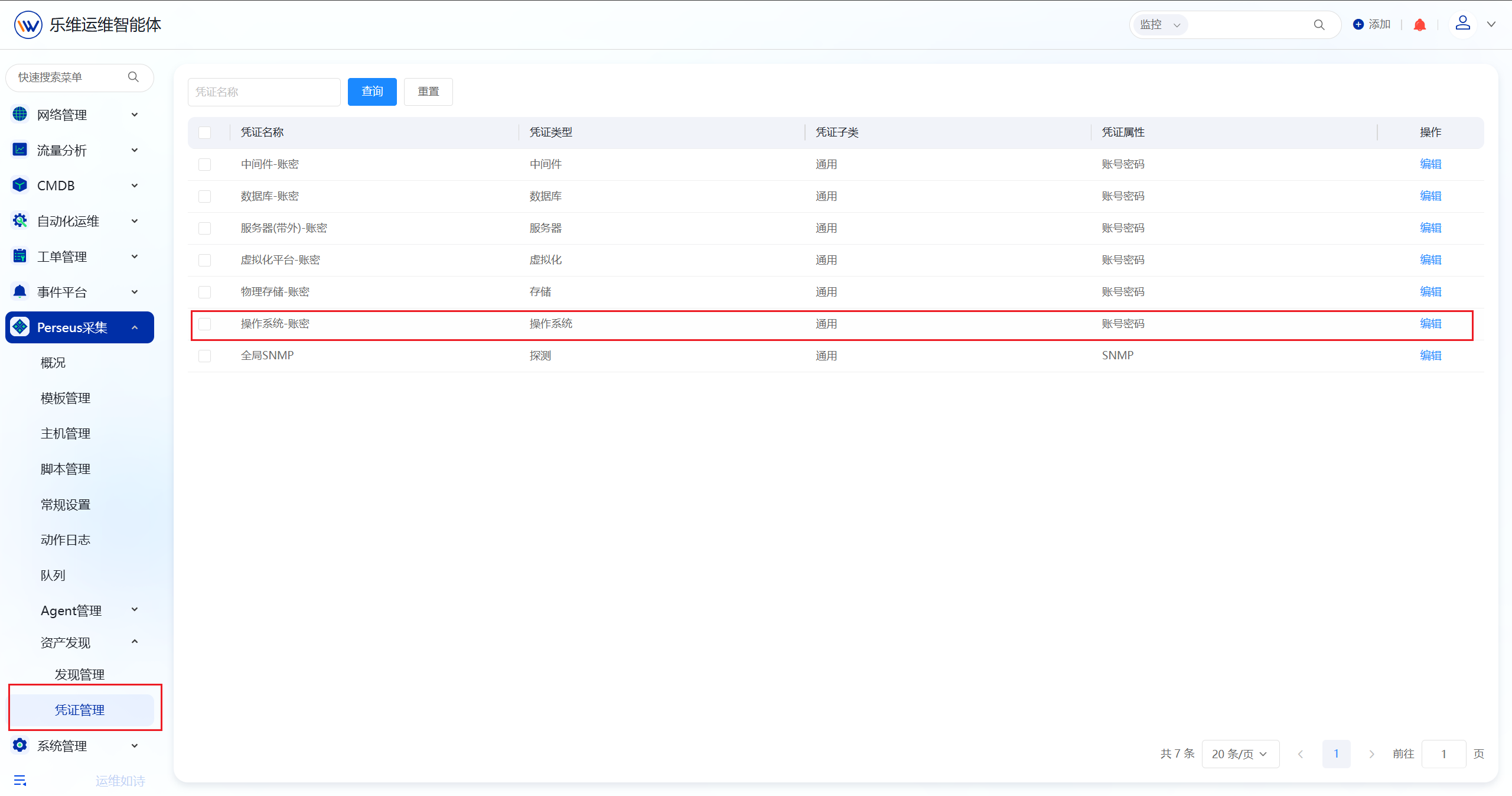Click the 事件平台 bell icon
The image size is (1512, 796).
[x=20, y=291]
